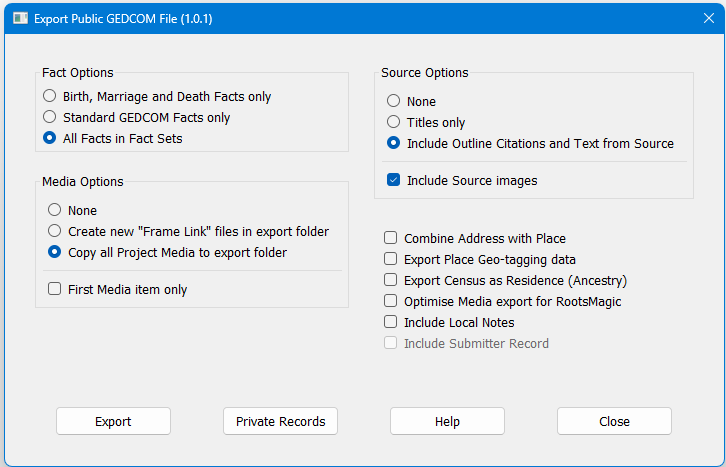The image size is (726, 467).
Task: Check Export Census as Residence (Ancestry)
Action: pyautogui.click(x=391, y=281)
